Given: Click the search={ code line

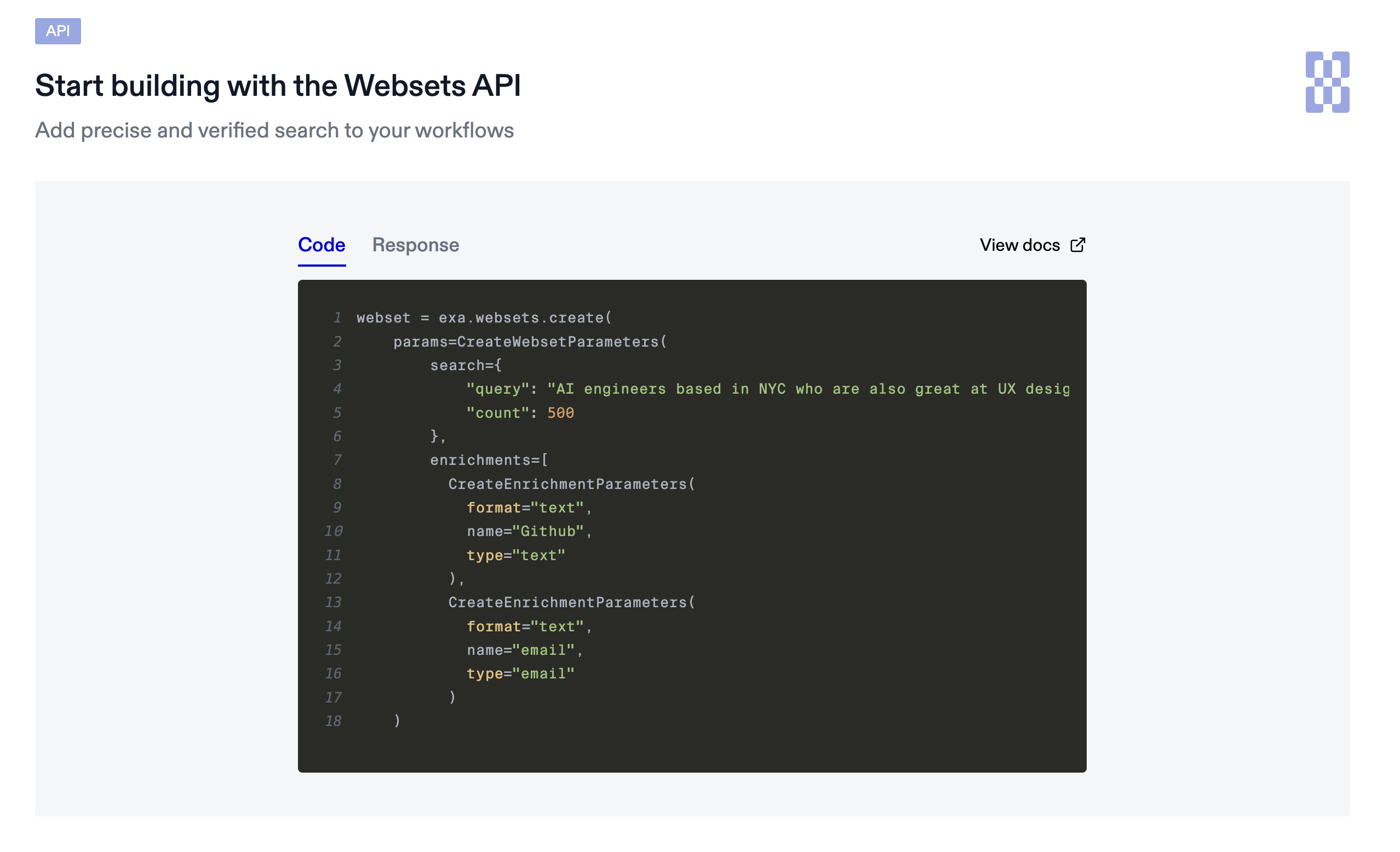Looking at the screenshot, I should 466,365.
